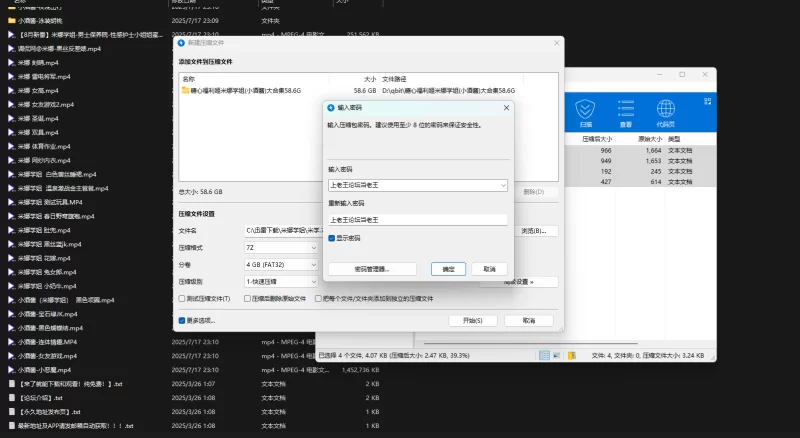
Task: Select 米娜学姐 测试玩具.MP4 file name
Action: [x=50, y=202]
